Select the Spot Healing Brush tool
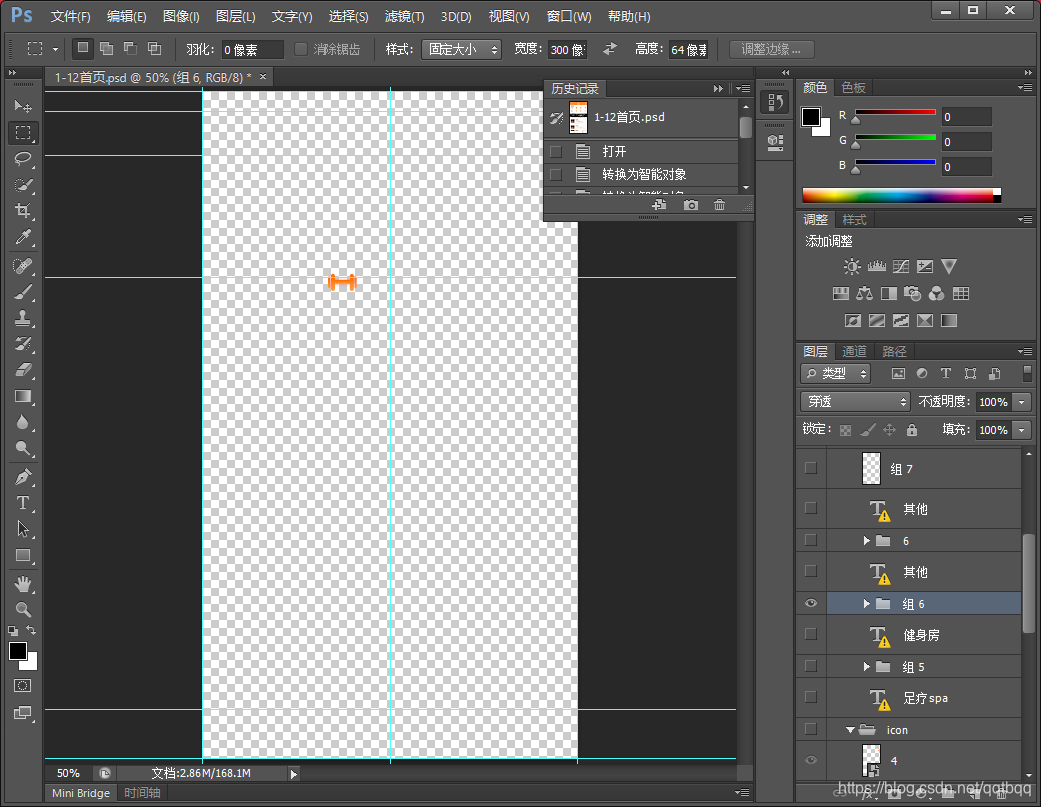Viewport: 1041px width, 807px height. tap(23, 266)
